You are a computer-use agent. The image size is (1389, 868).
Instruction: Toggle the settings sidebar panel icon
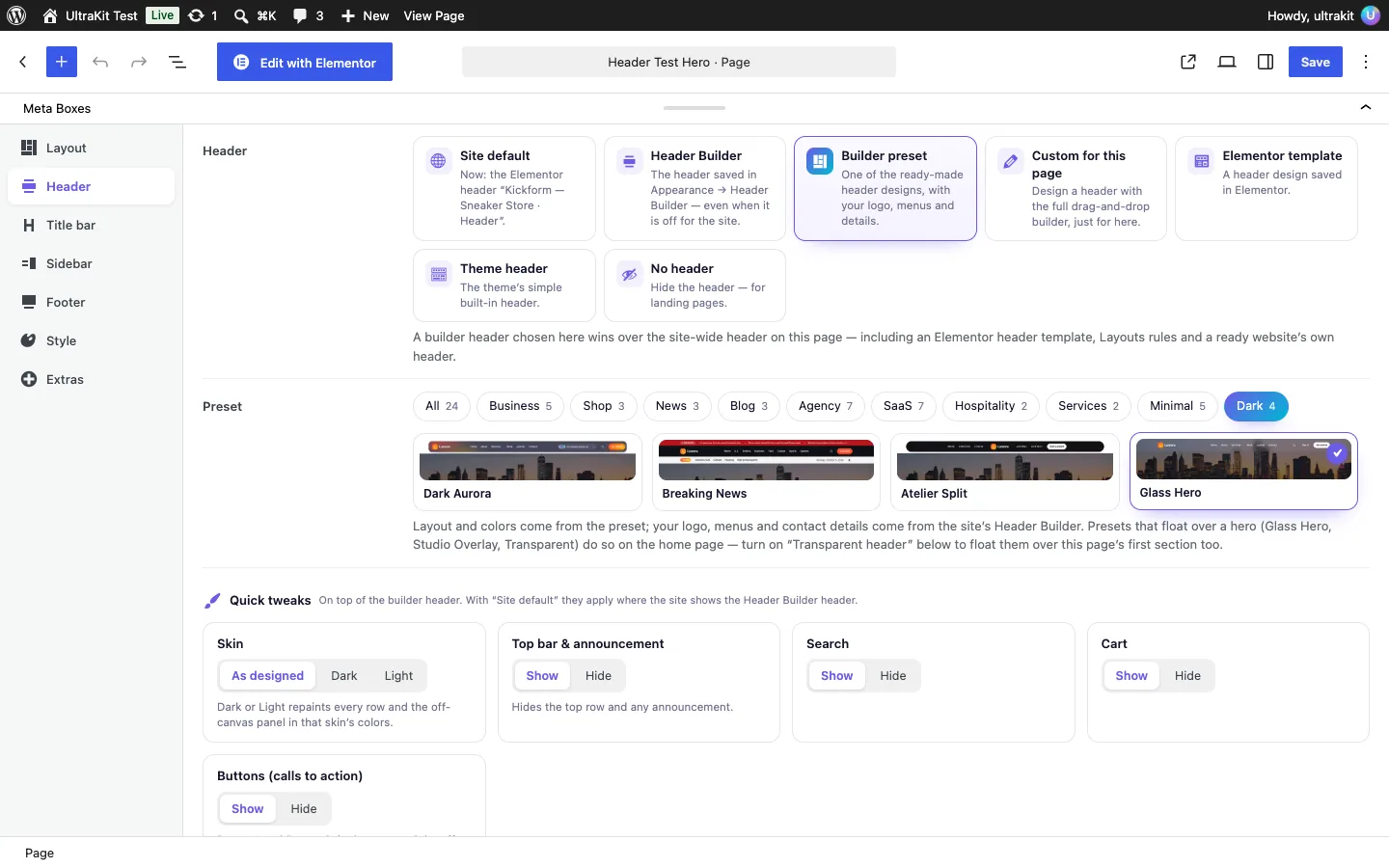[x=1266, y=62]
